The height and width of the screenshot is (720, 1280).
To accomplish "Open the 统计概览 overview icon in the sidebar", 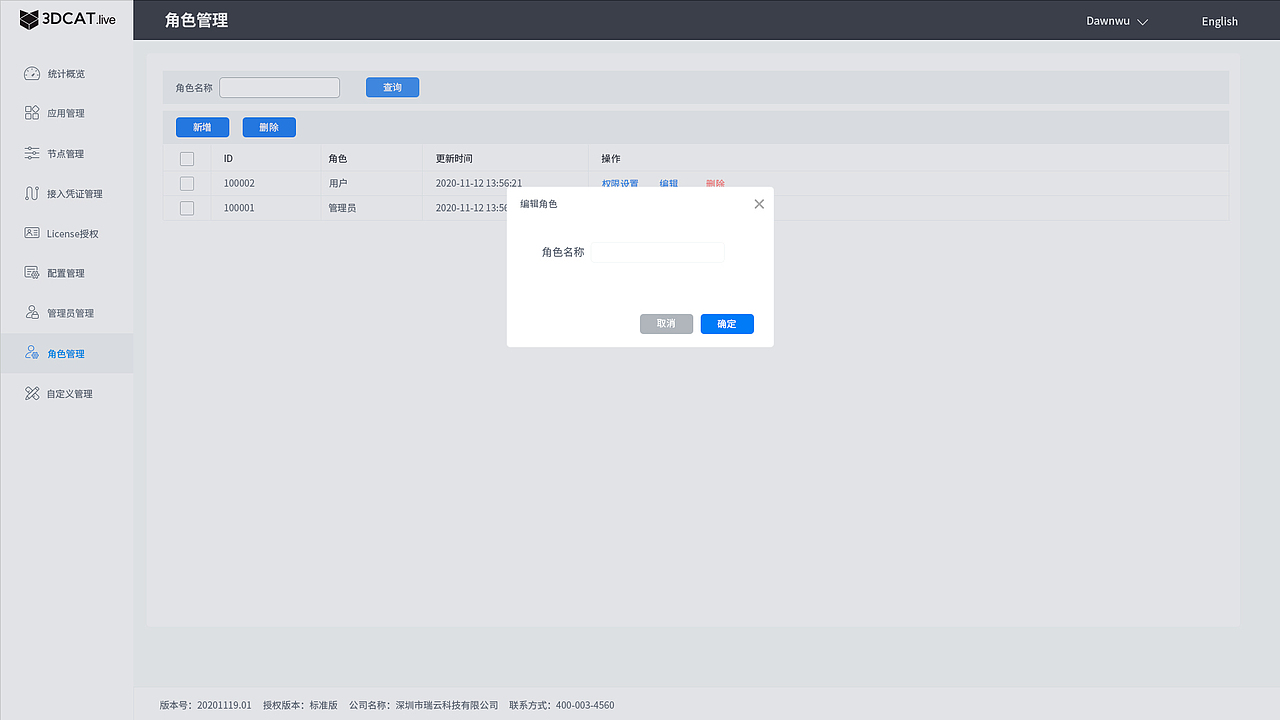I will (x=33, y=73).
